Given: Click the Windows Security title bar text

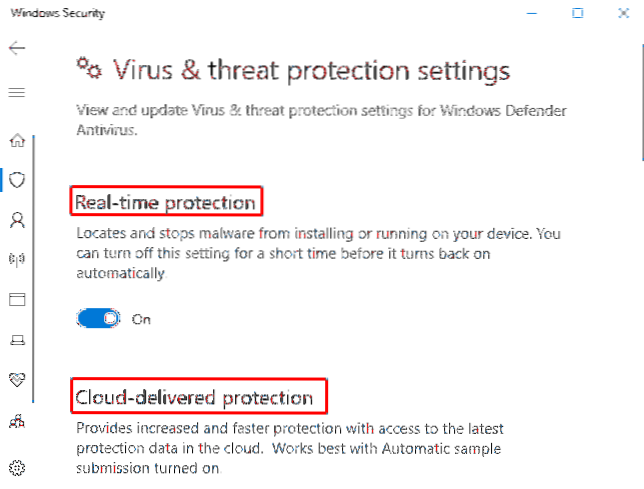Looking at the screenshot, I should 56,14.
